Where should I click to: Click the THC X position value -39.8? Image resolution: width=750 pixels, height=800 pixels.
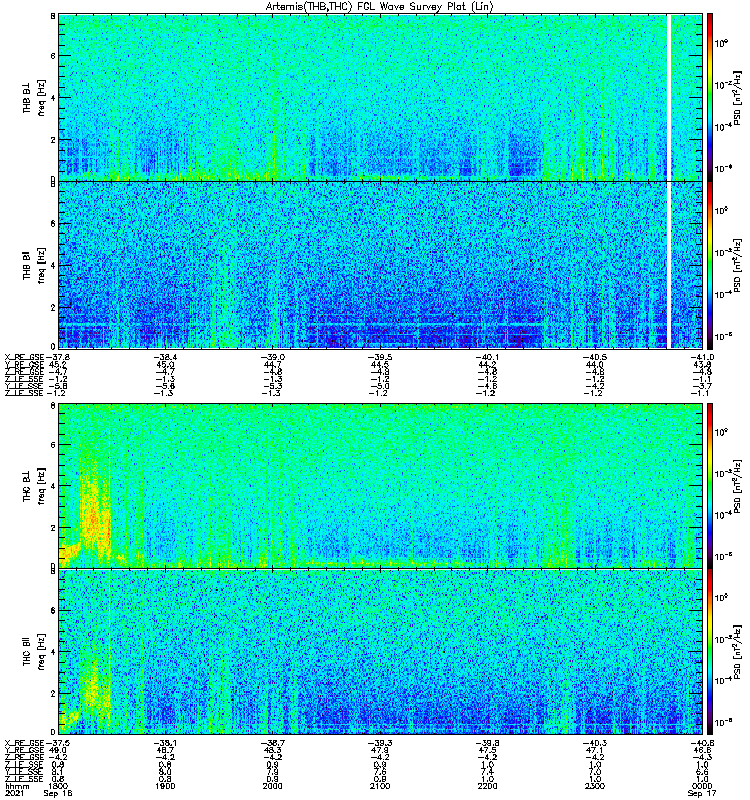487,743
